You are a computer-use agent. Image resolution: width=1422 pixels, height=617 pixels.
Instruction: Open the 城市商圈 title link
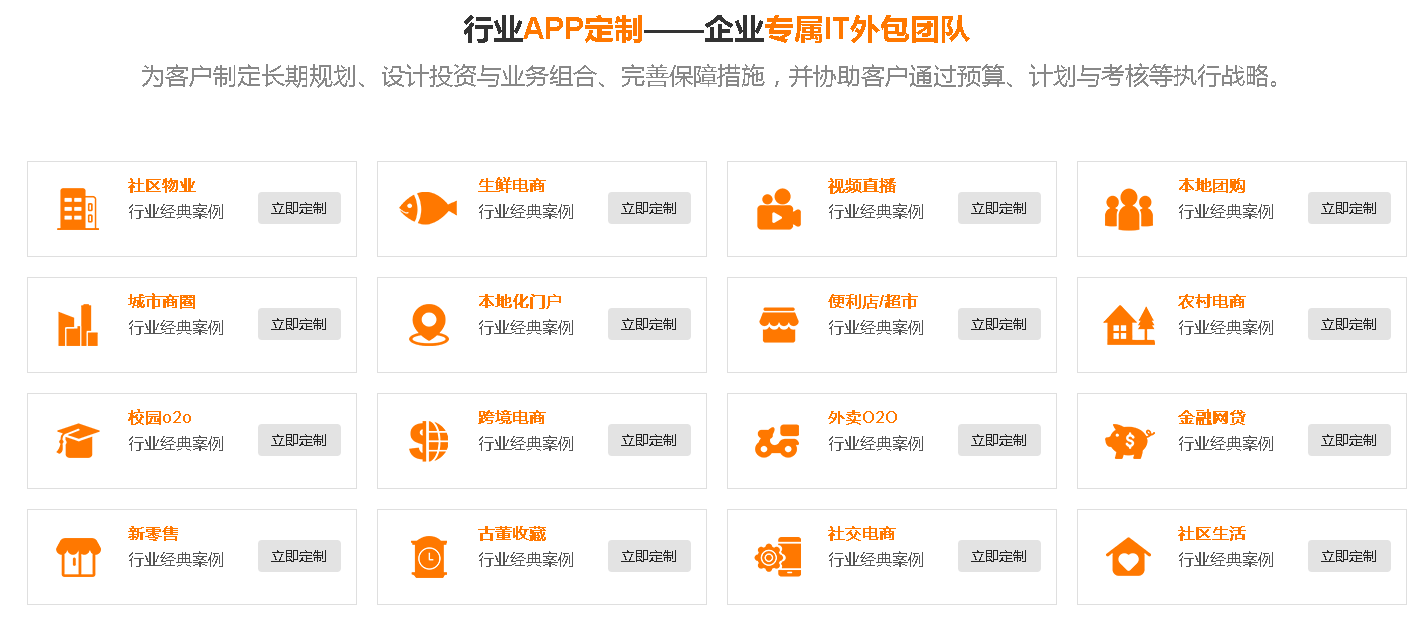[162, 302]
